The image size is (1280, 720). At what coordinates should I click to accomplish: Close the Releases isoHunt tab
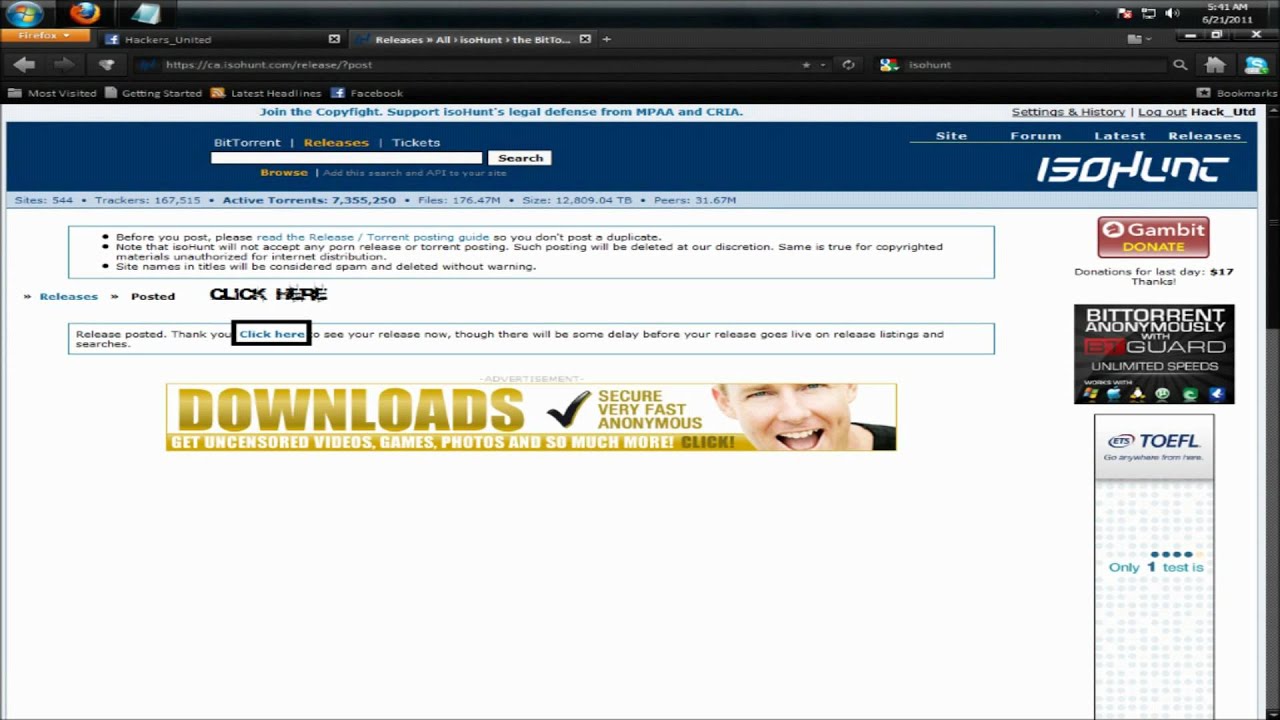point(585,39)
